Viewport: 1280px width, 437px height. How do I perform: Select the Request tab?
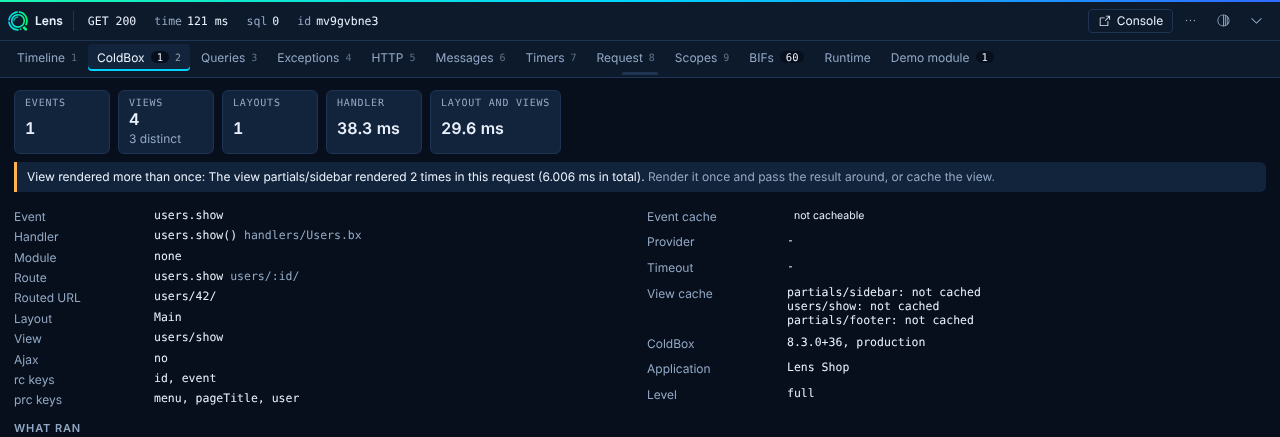(x=625, y=58)
